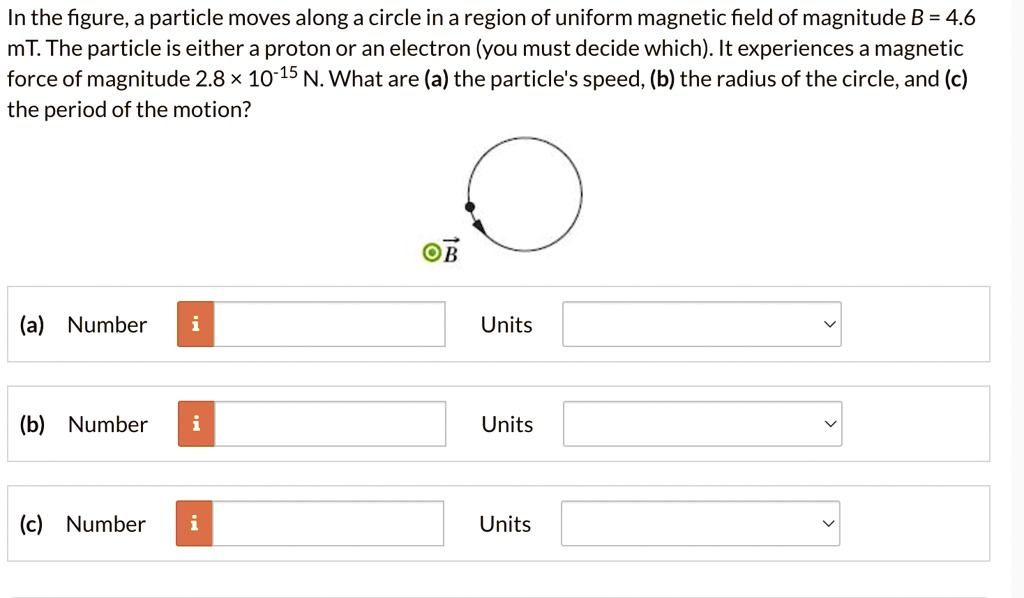Click the magnetic field symbol B in the figure
This screenshot has height=598, width=1024.
(x=450, y=253)
